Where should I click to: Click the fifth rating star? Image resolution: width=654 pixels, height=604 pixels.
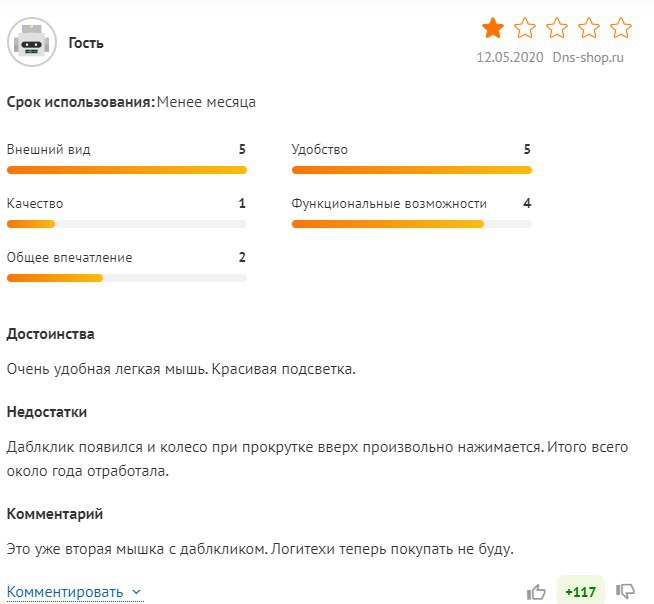pyautogui.click(x=621, y=27)
